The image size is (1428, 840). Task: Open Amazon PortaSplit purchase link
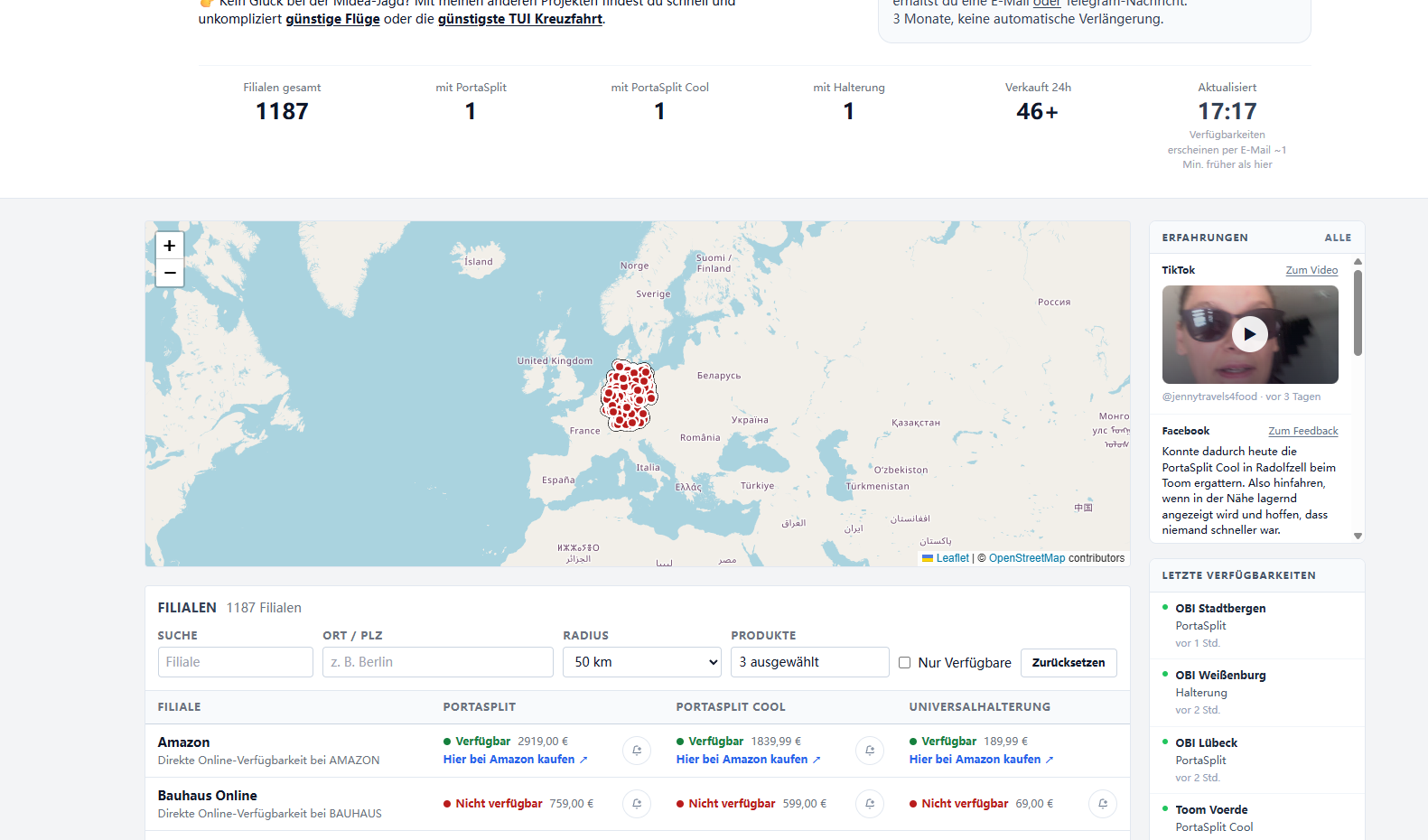tap(516, 760)
